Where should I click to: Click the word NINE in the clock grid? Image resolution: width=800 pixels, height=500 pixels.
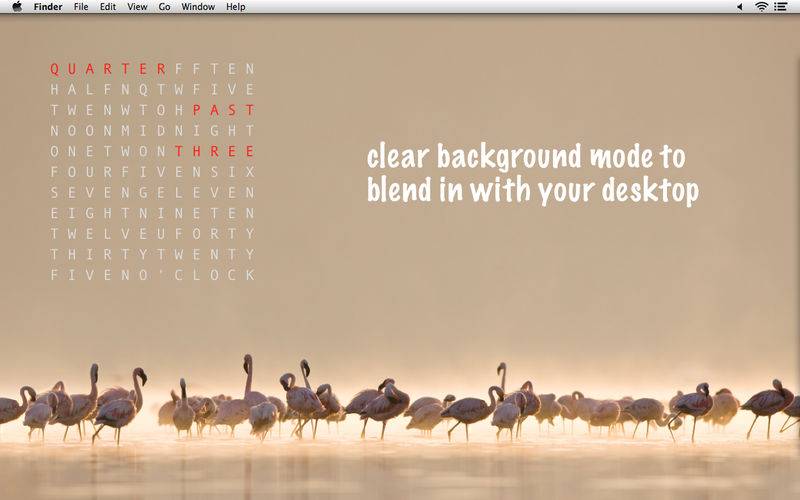169,213
